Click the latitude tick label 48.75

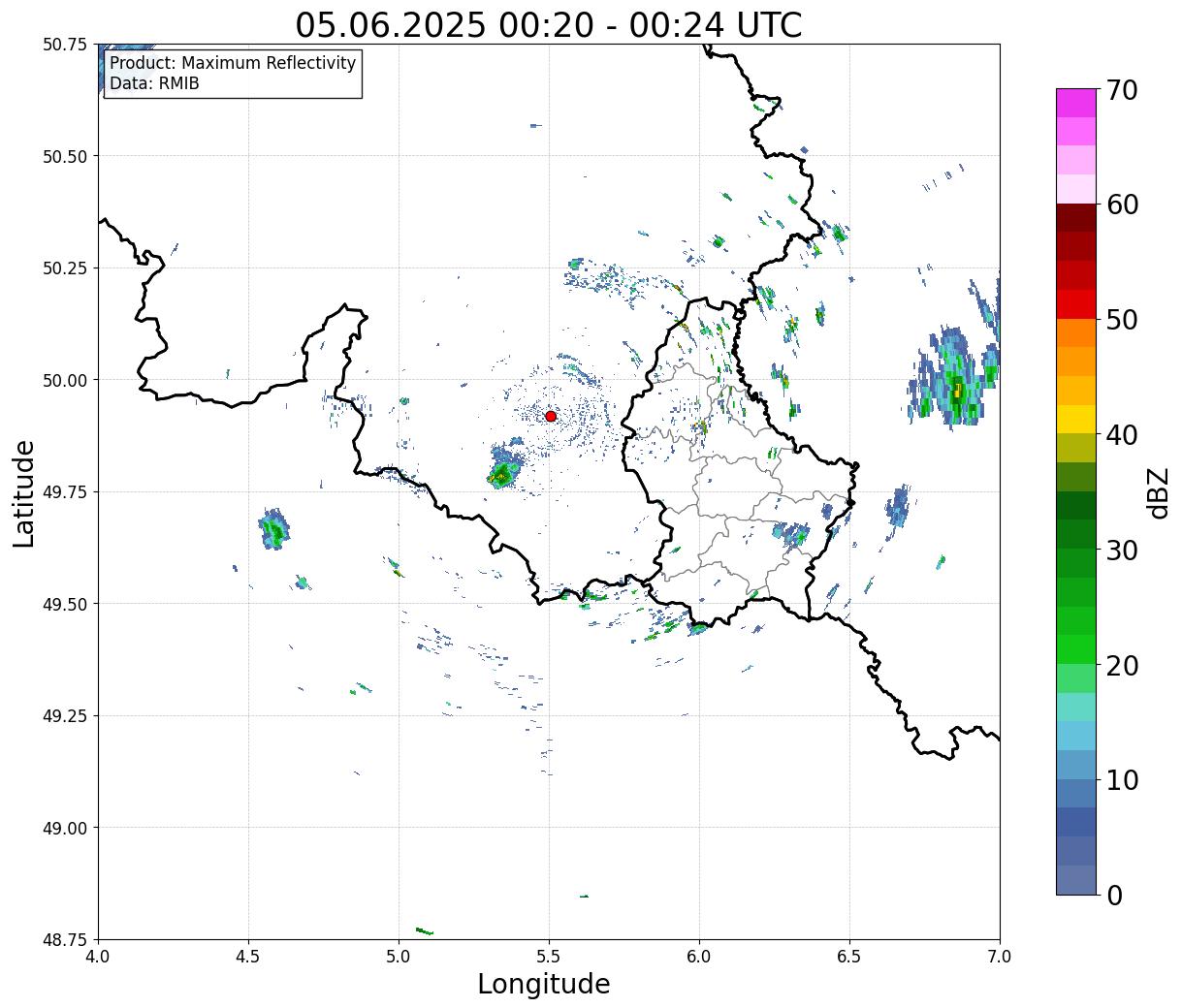pos(65,940)
